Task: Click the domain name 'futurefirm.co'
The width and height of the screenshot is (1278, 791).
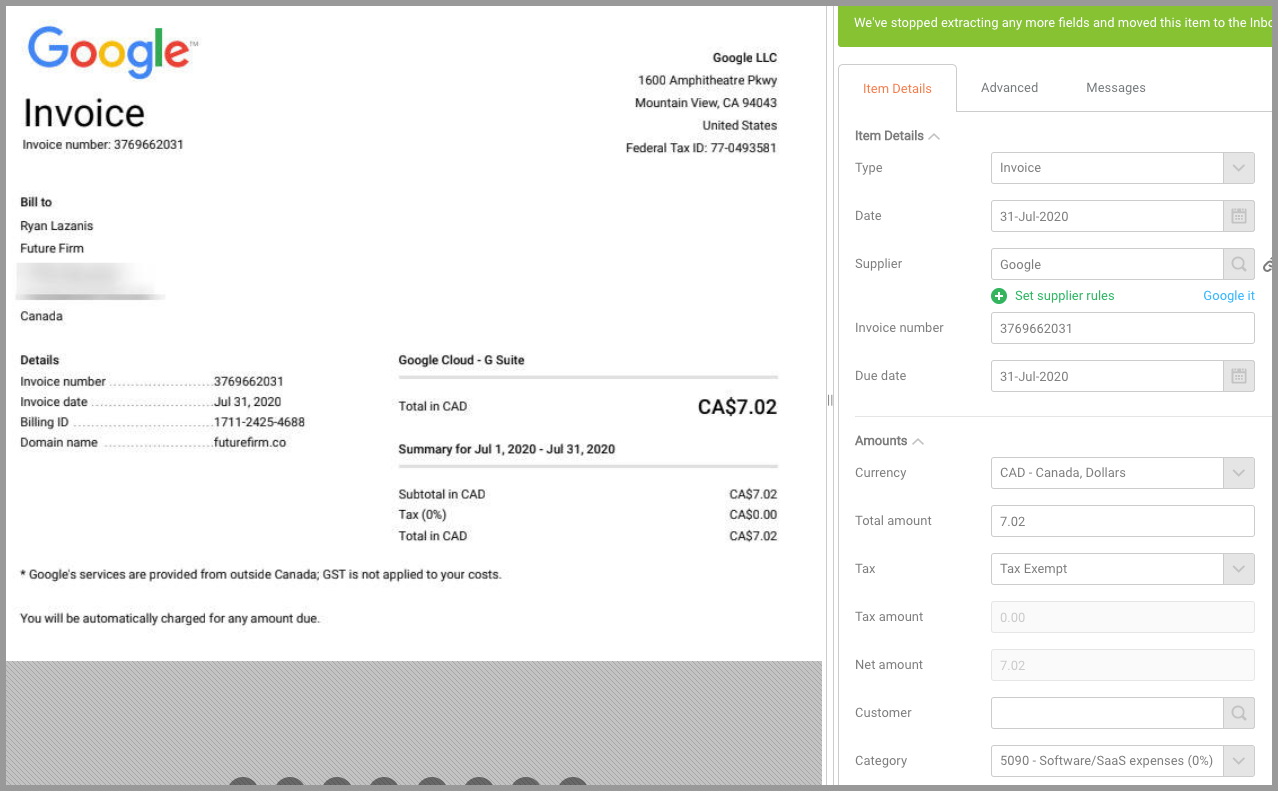Action: (x=250, y=442)
